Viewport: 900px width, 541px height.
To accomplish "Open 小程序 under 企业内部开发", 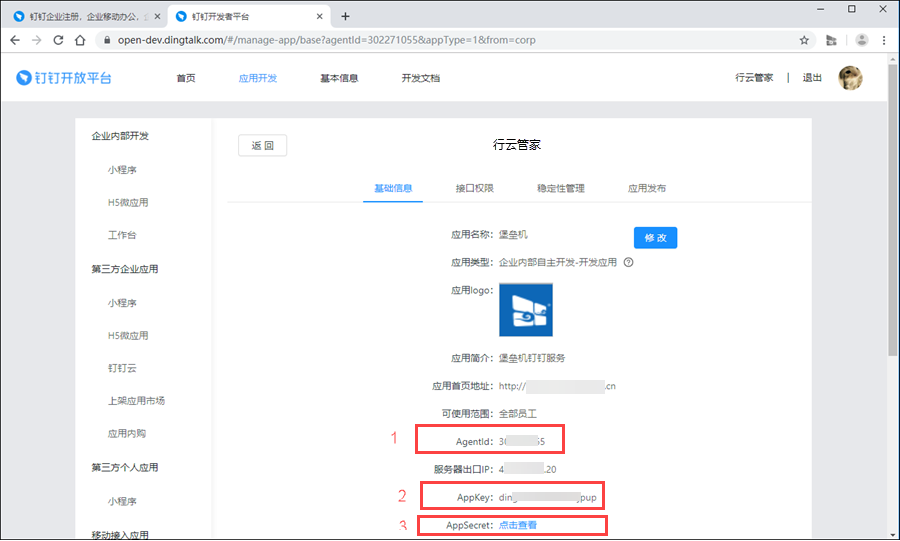I will [x=122, y=170].
